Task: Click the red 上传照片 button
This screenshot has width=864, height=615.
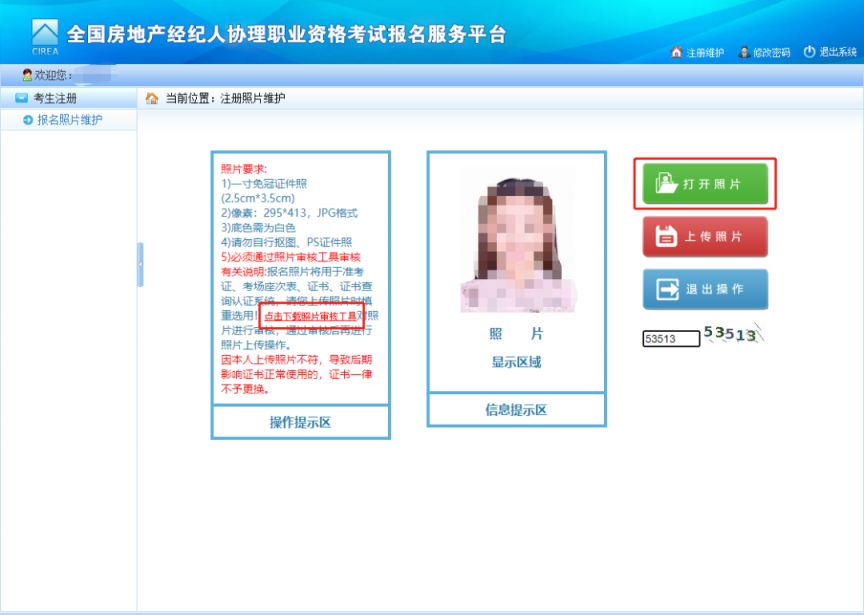Action: point(705,236)
